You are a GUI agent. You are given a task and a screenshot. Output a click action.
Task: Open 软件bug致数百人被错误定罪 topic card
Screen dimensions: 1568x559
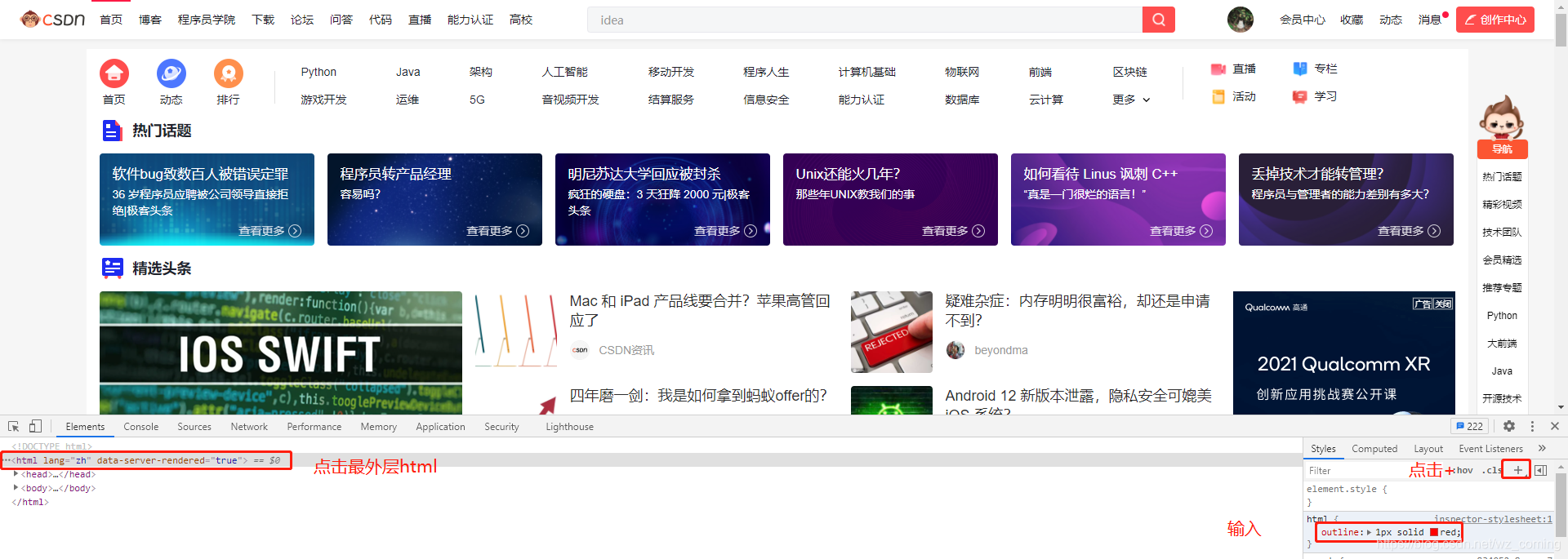pos(207,199)
